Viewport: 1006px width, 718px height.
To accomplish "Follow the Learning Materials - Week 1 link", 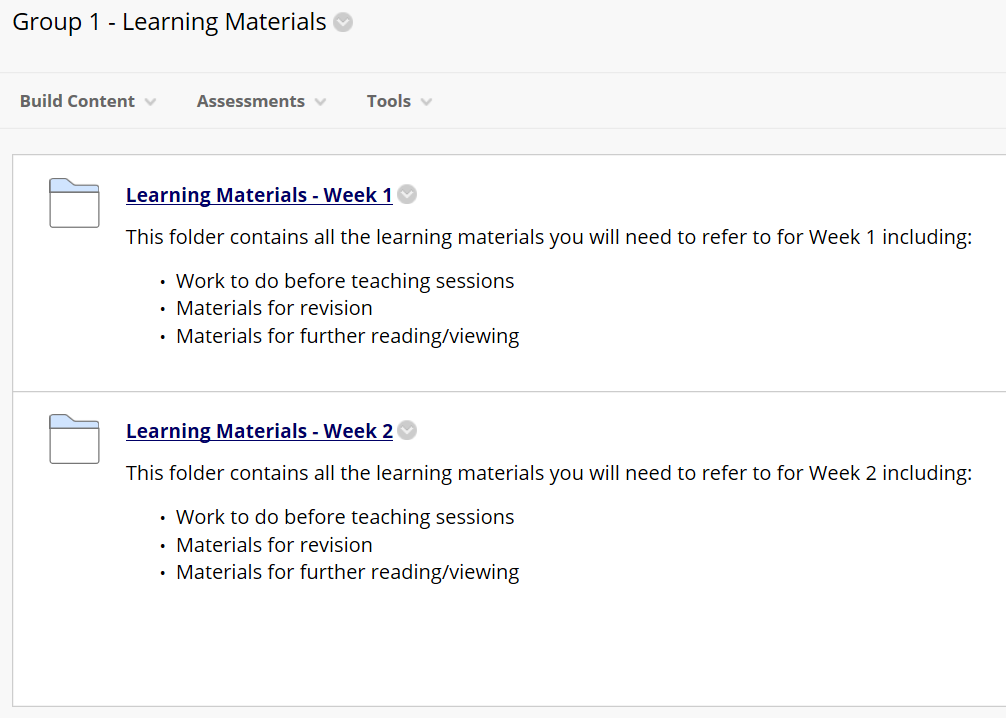I will (259, 194).
